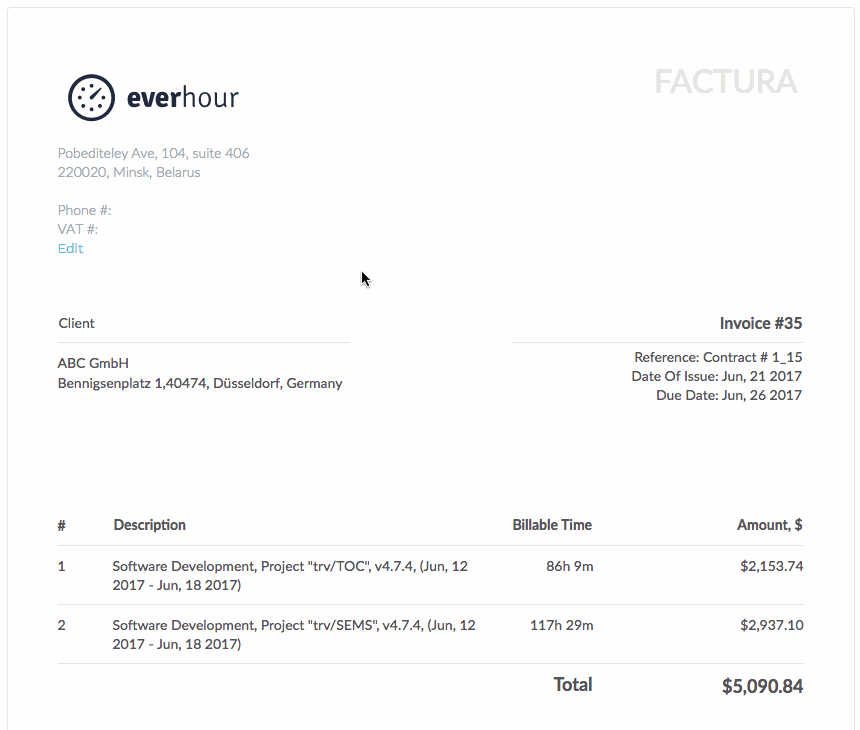Viewport: 860px width, 730px height.
Task: Click the FACTURA invoice title
Action: 726,82
